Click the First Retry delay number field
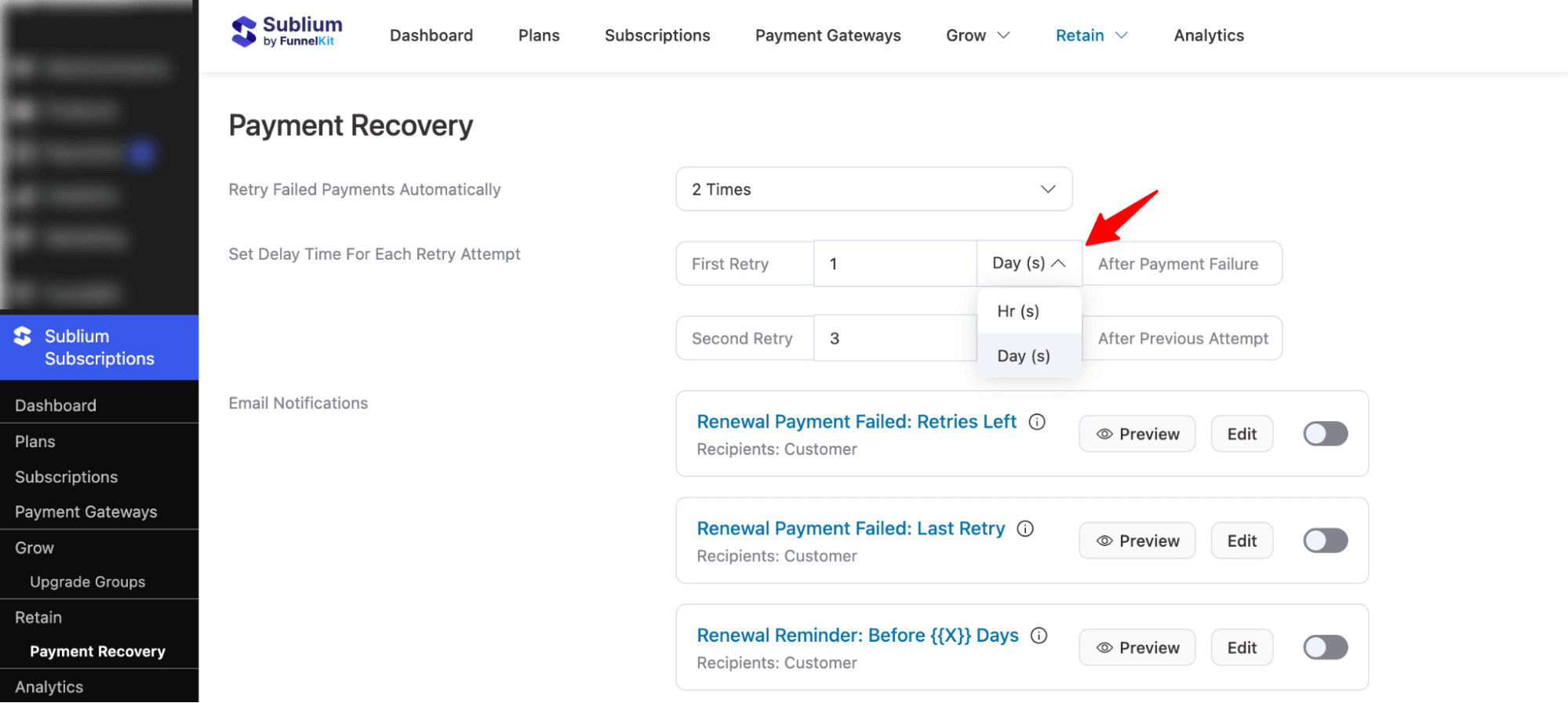Screen dimensions: 1568x703 pyautogui.click(x=894, y=264)
